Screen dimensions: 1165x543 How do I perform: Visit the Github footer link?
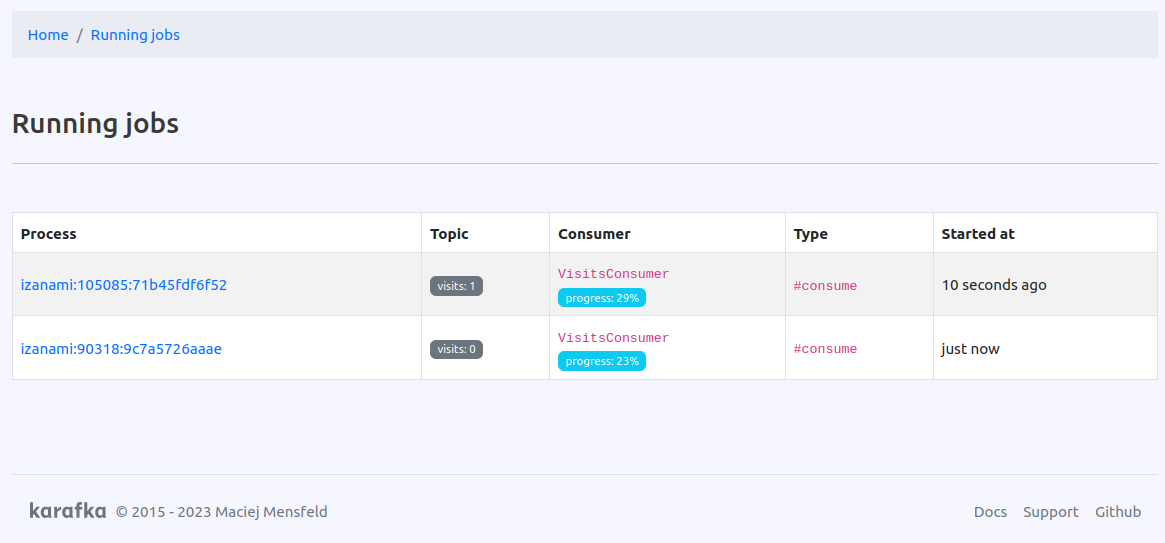pos(1118,512)
